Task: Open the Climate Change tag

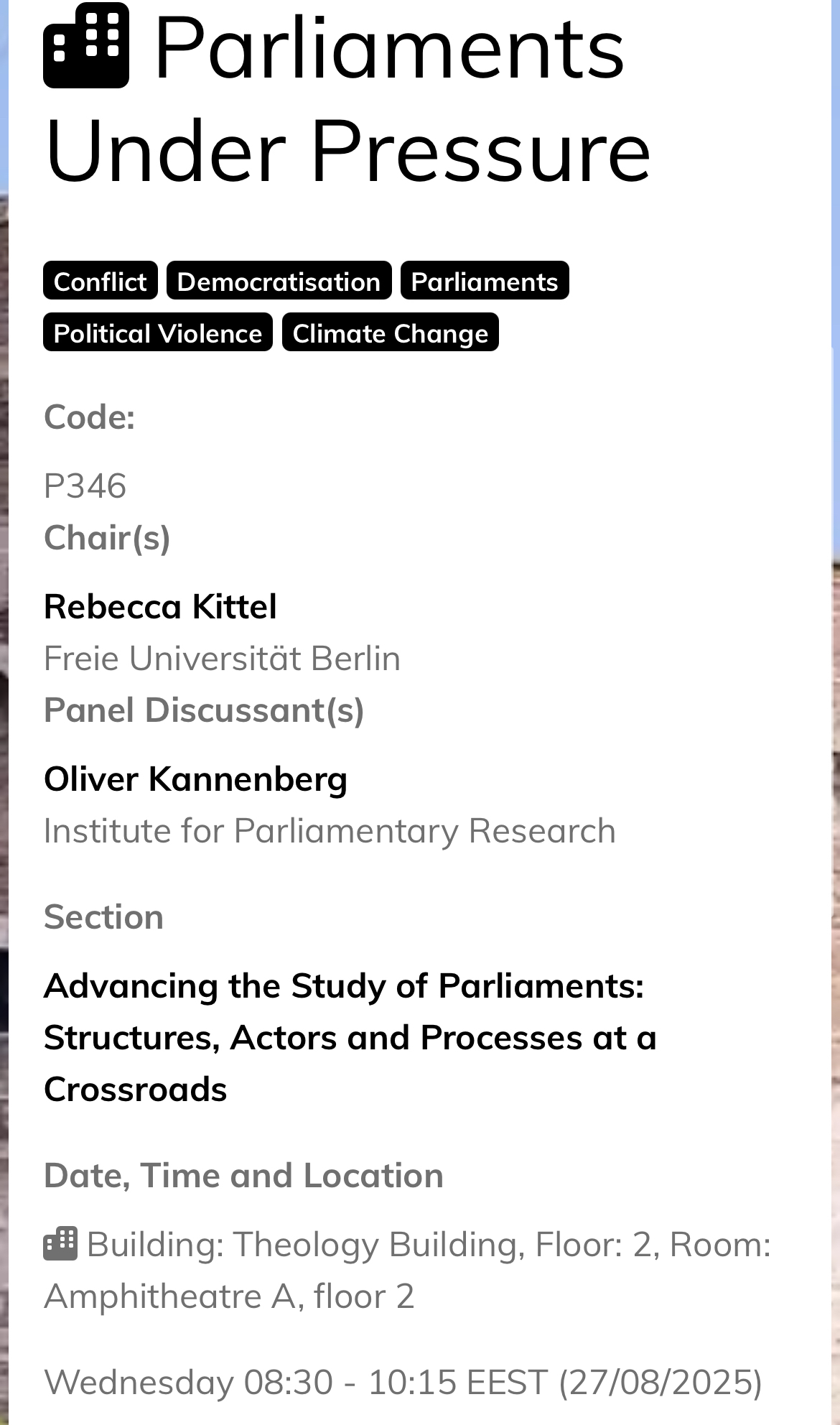Action: point(390,333)
